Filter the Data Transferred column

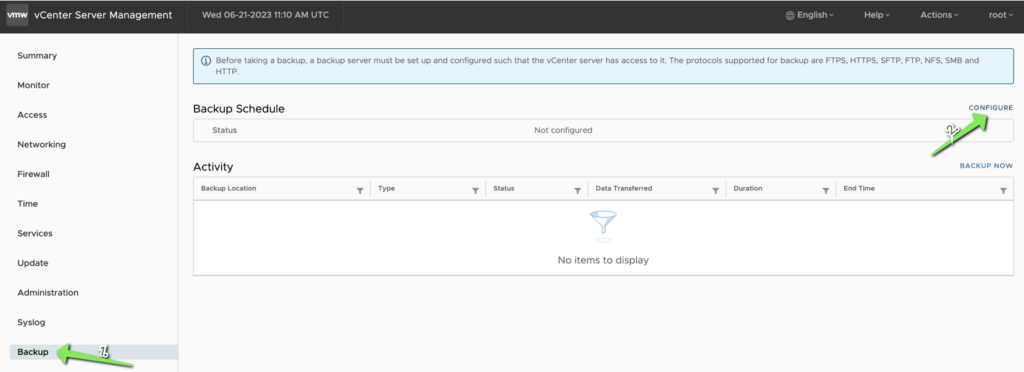point(715,190)
